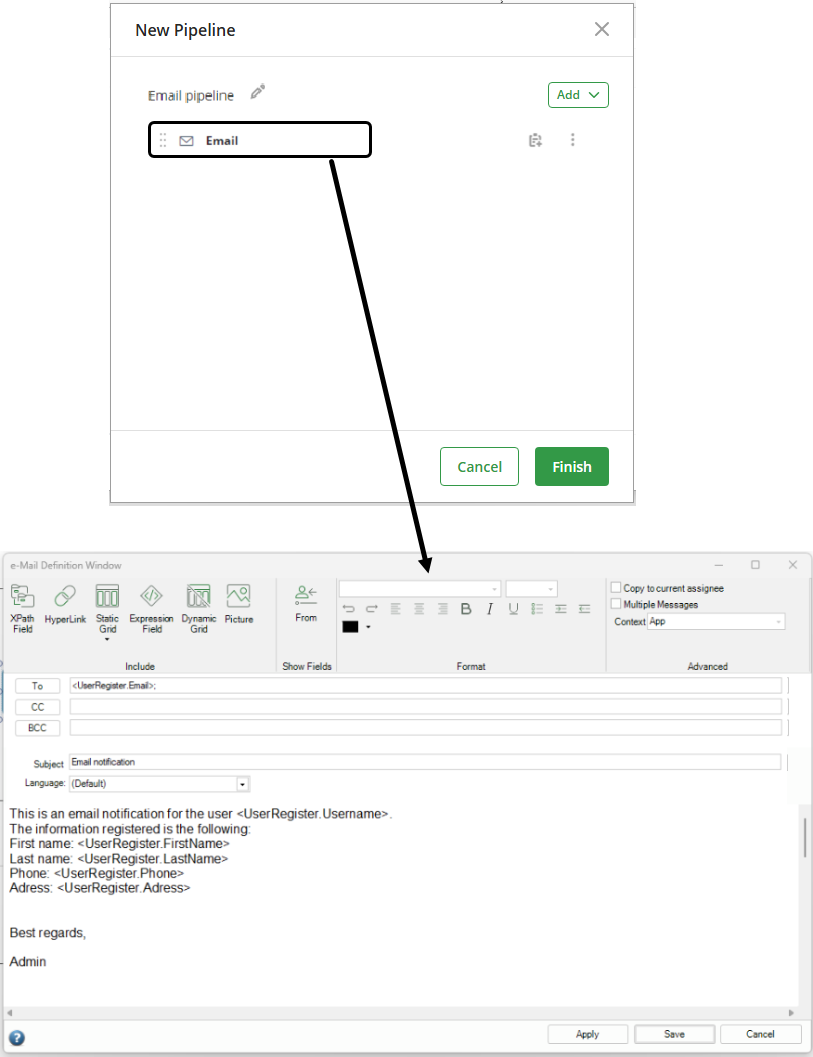Show the From field
Screen dimensions: 813x1057
[306, 603]
